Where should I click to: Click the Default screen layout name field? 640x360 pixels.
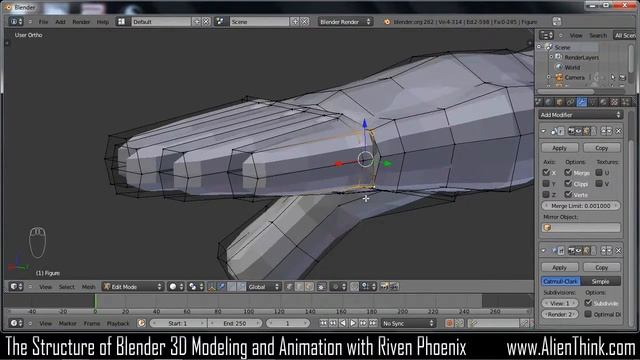click(x=161, y=22)
